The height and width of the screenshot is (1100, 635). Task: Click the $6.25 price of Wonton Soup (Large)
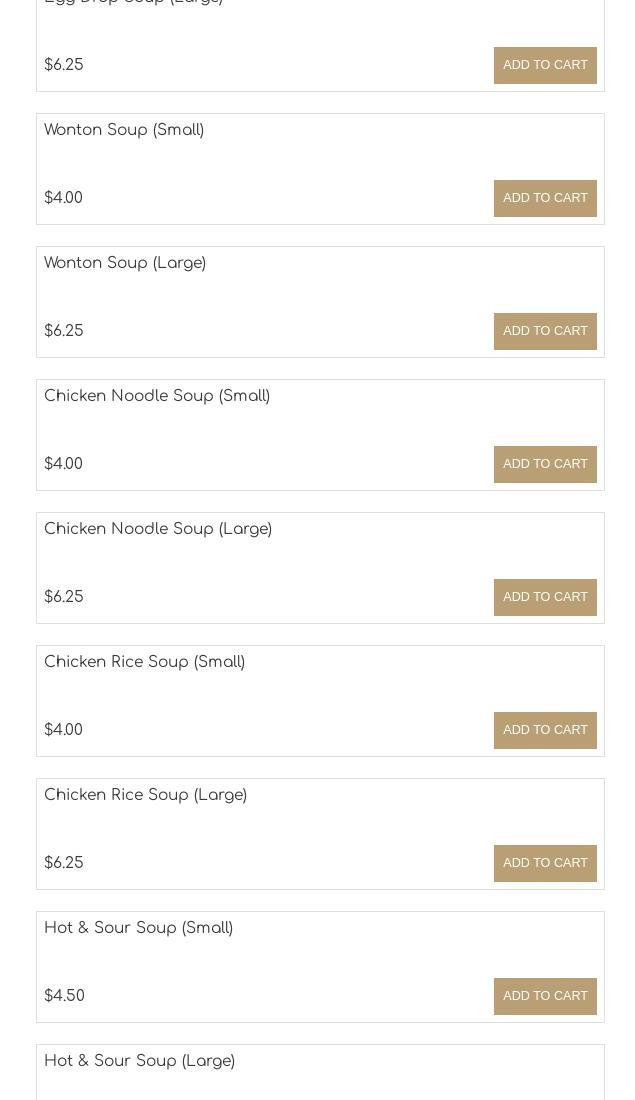64,331
